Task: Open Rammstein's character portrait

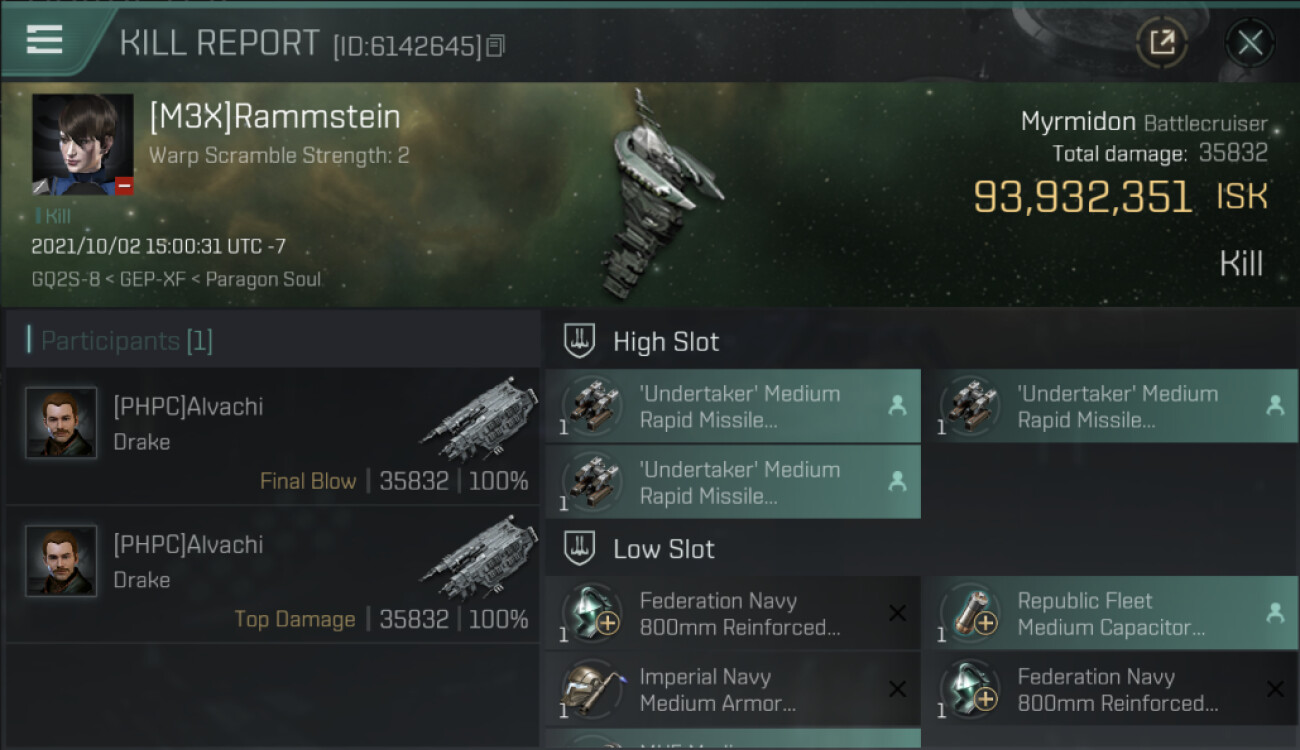Action: point(83,144)
